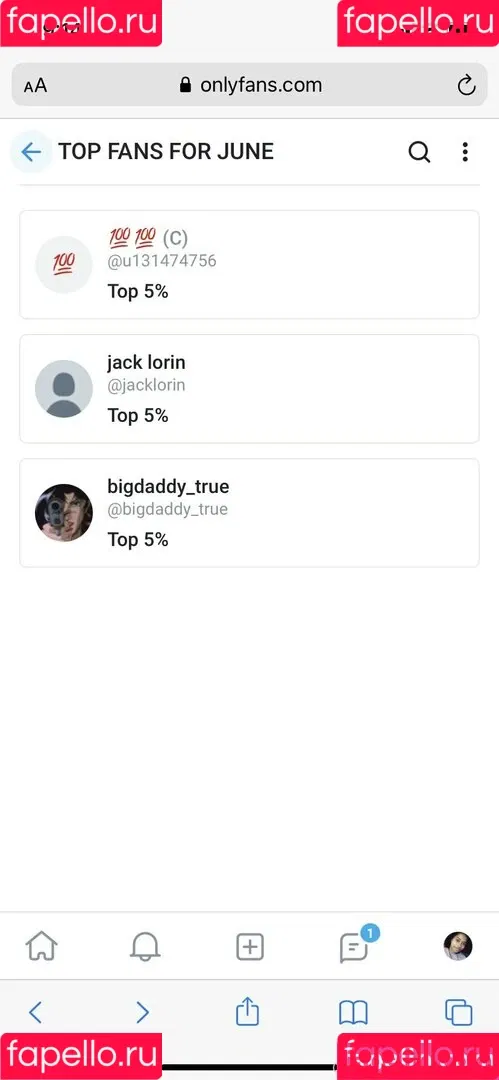
Task: Open Safari text size AA menu
Action: tap(35, 85)
